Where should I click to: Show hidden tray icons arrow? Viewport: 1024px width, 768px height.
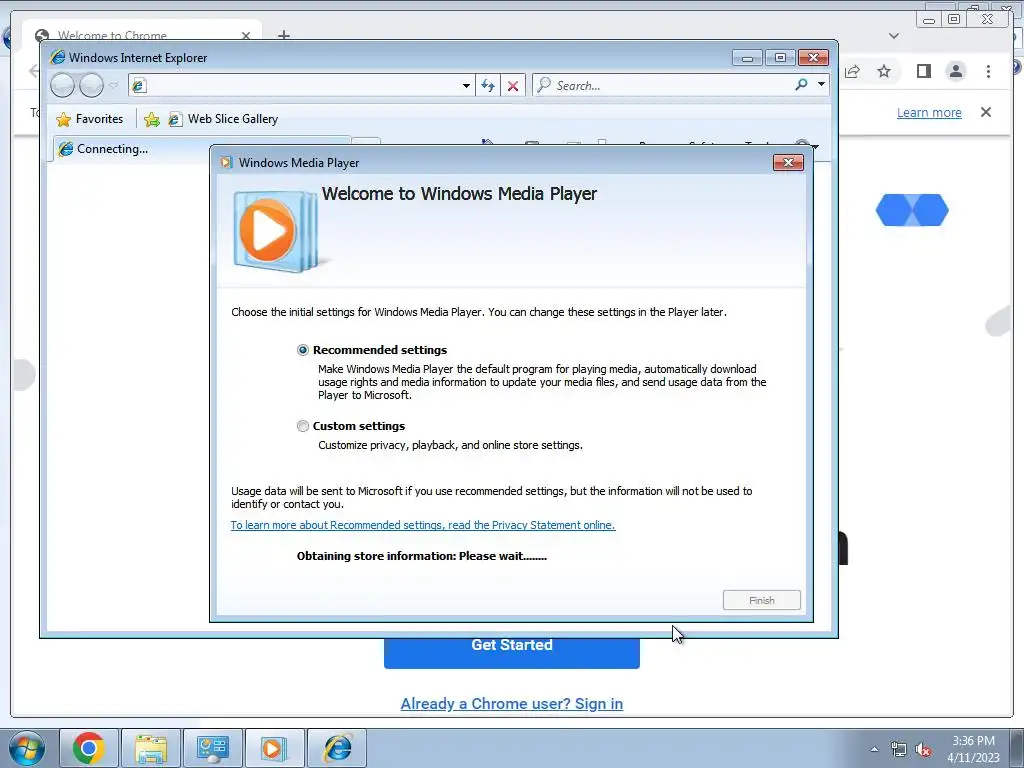point(874,749)
